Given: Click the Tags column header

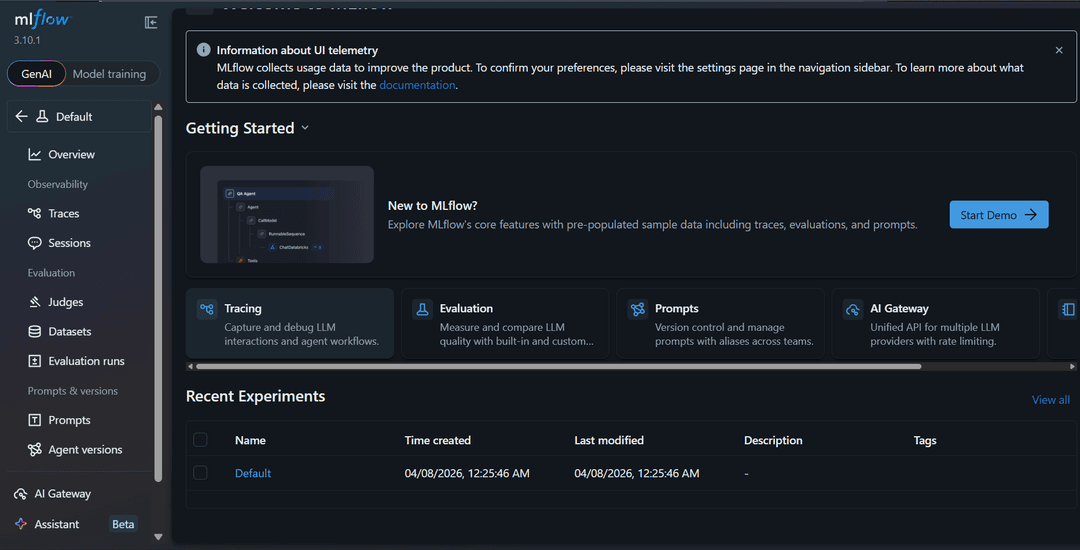Looking at the screenshot, I should coord(925,441).
